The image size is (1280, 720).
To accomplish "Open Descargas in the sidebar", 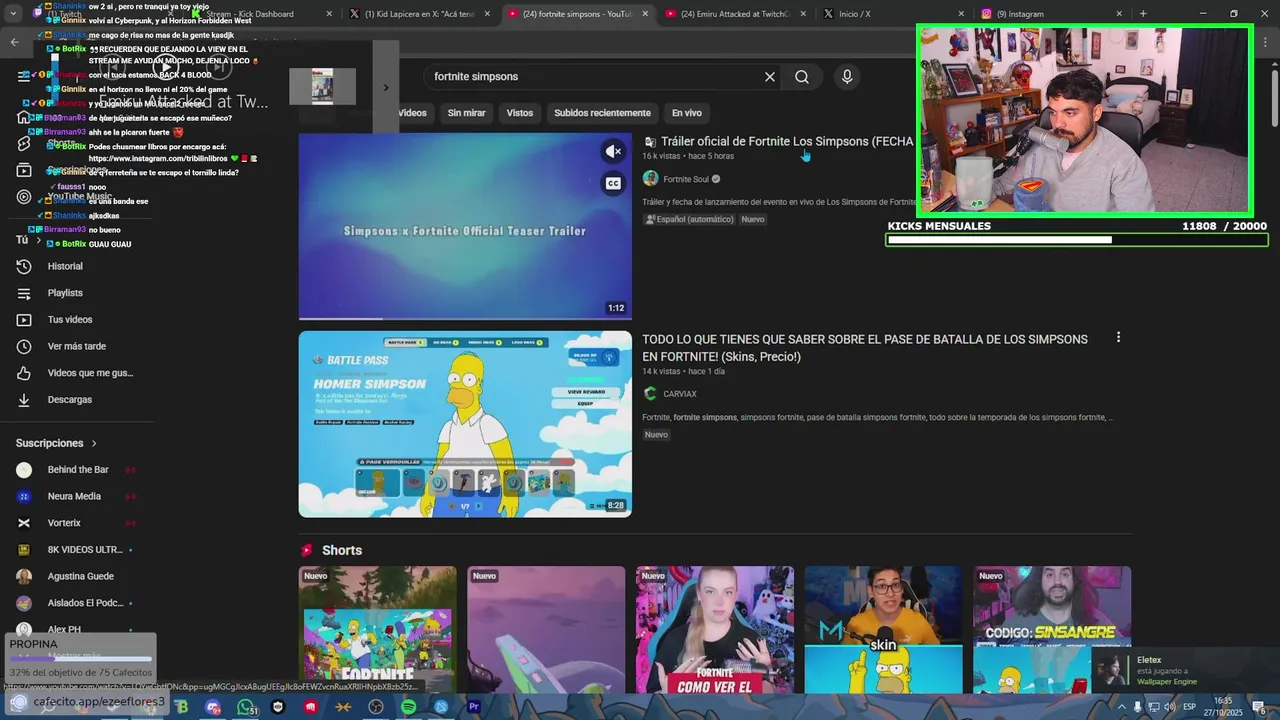I will click(x=69, y=400).
